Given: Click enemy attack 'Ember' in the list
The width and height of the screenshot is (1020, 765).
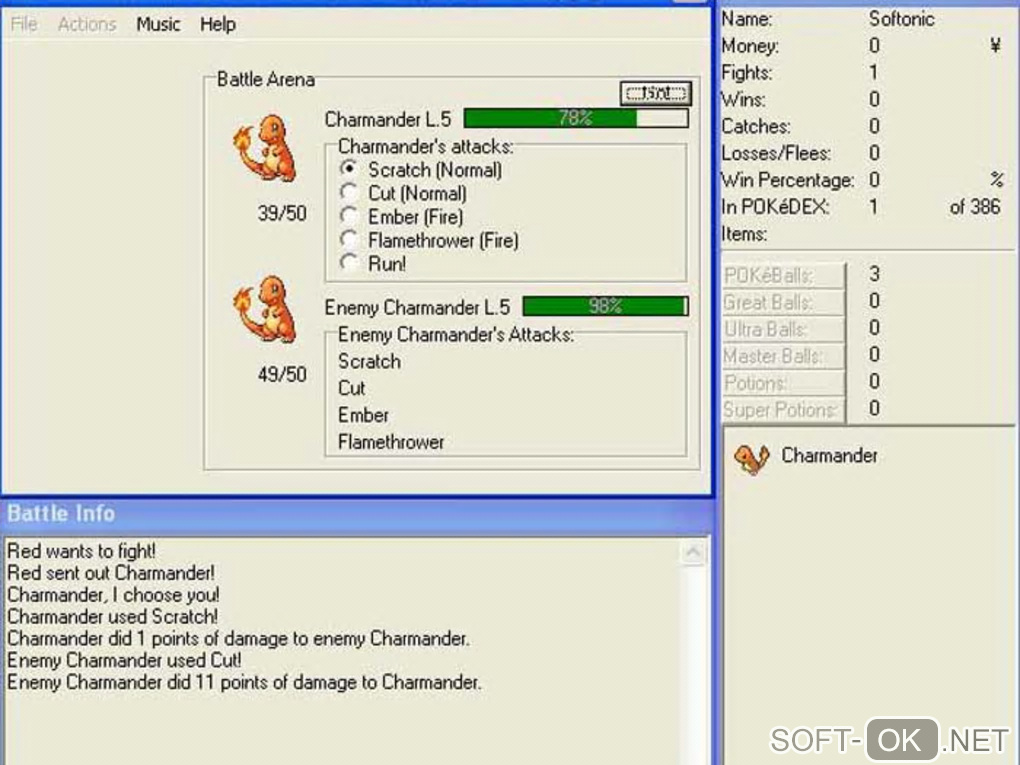Looking at the screenshot, I should [363, 415].
